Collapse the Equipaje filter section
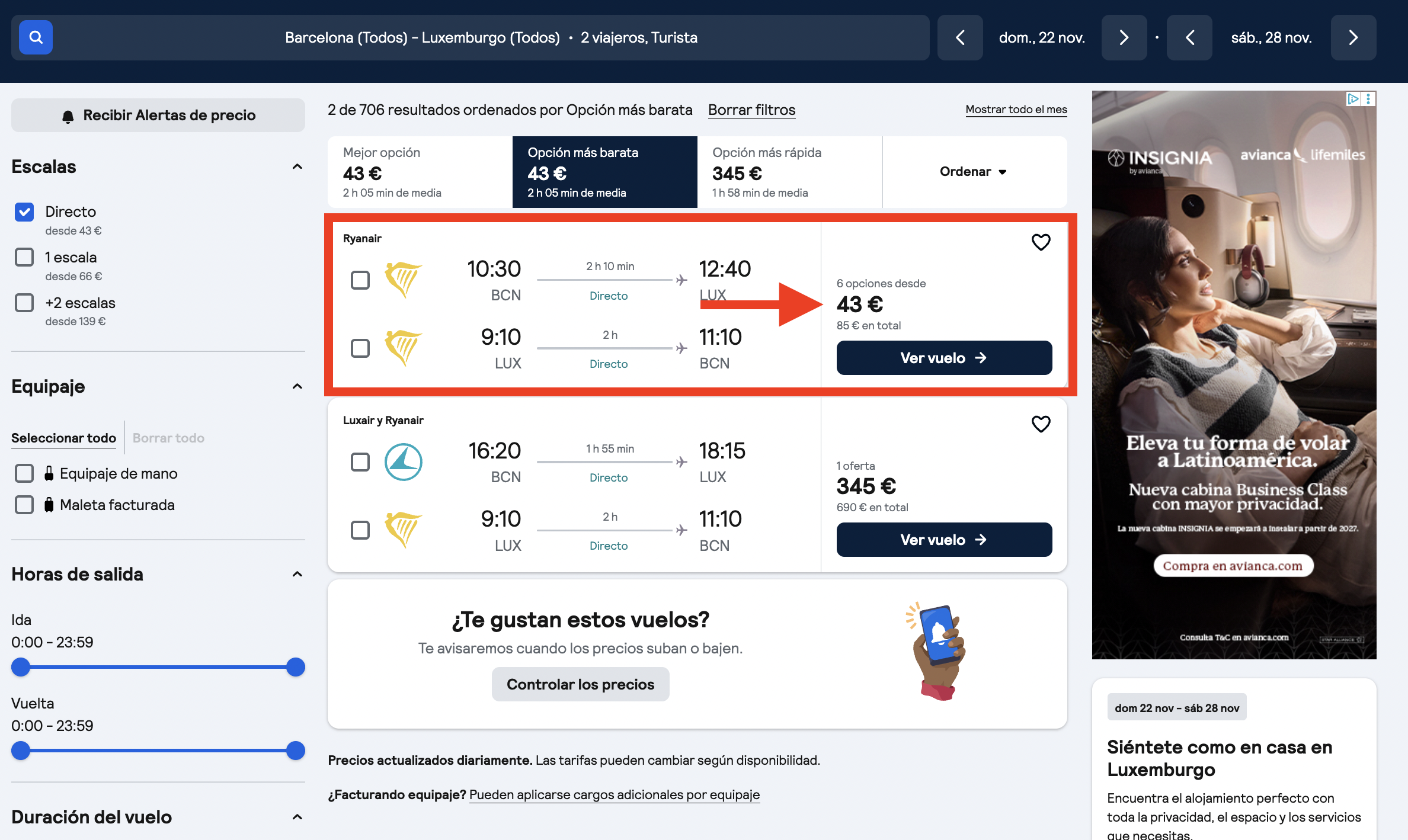Image resolution: width=1408 pixels, height=840 pixels. 297,386
